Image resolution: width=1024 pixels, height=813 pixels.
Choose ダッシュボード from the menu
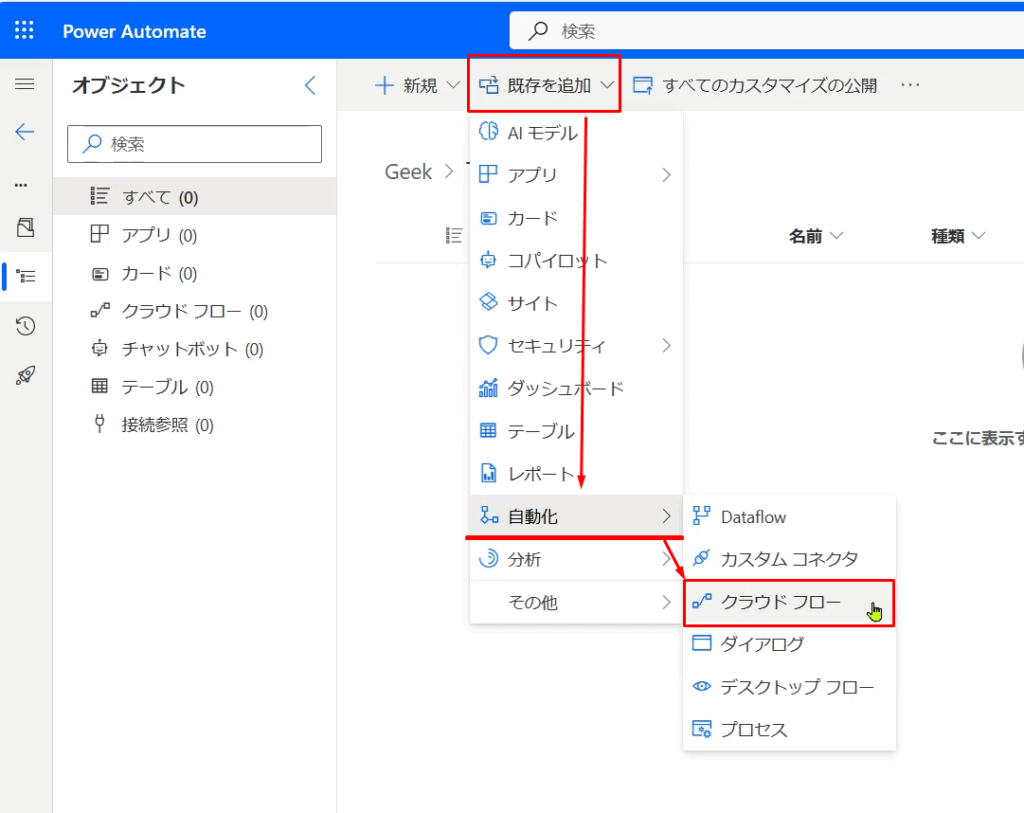[576, 389]
